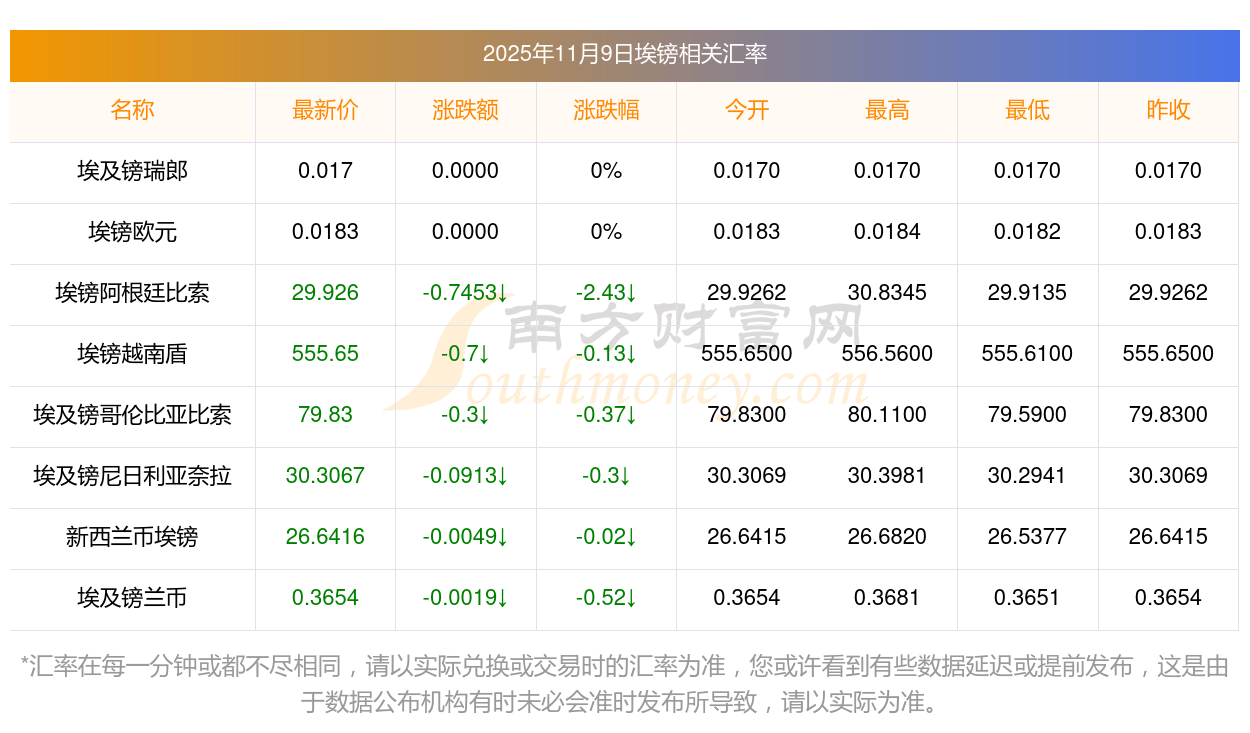
Task: Click the 最新价 column header
Action: click(x=325, y=110)
